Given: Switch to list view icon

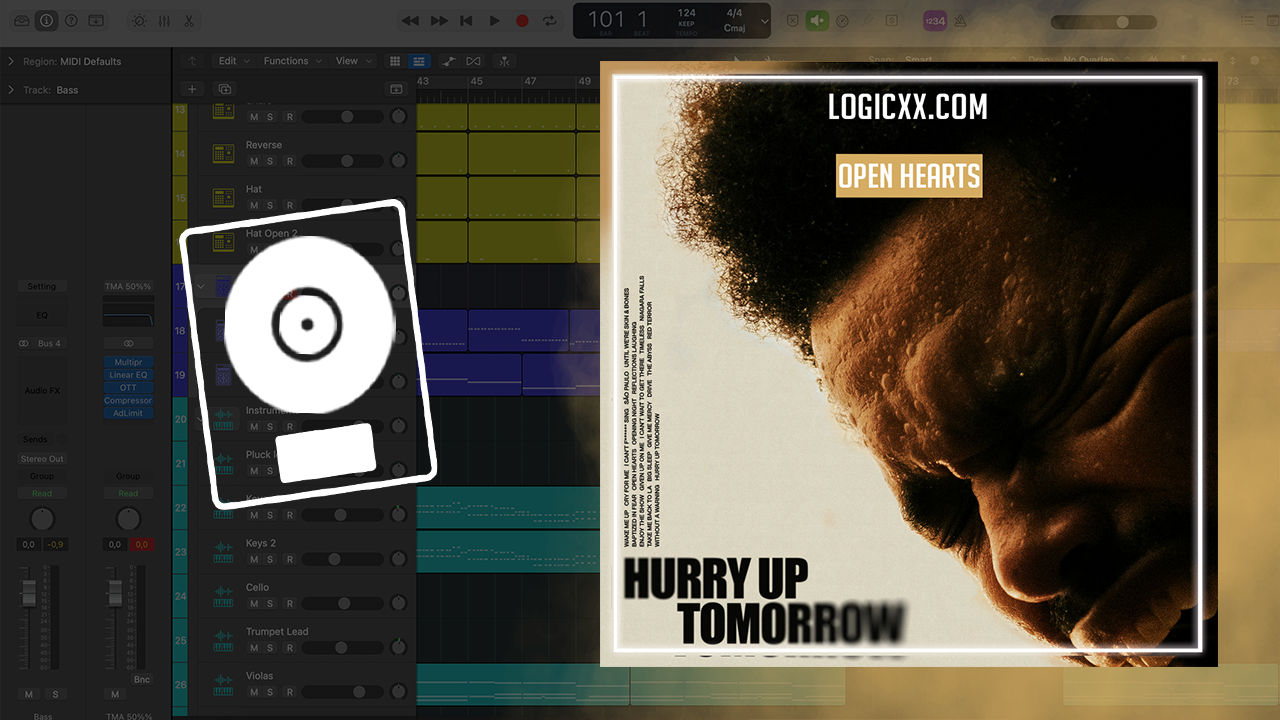Looking at the screenshot, I should point(420,61).
